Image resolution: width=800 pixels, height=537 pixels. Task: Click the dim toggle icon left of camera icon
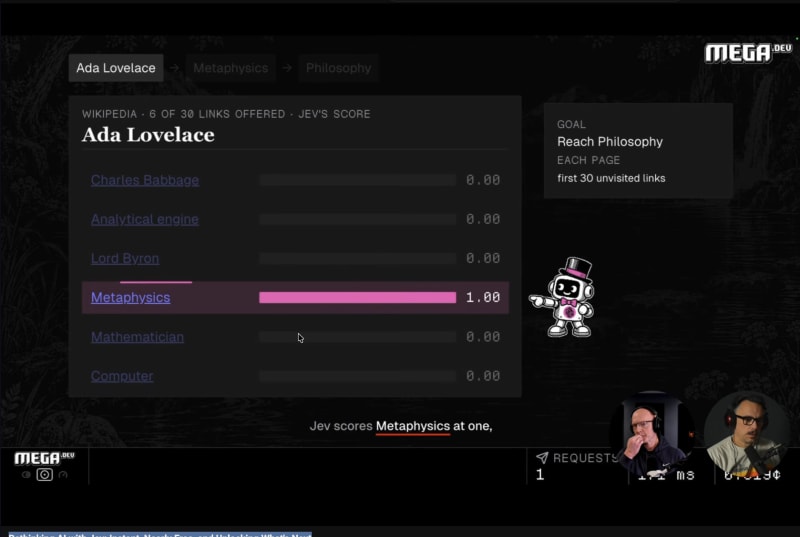pyautogui.click(x=26, y=475)
